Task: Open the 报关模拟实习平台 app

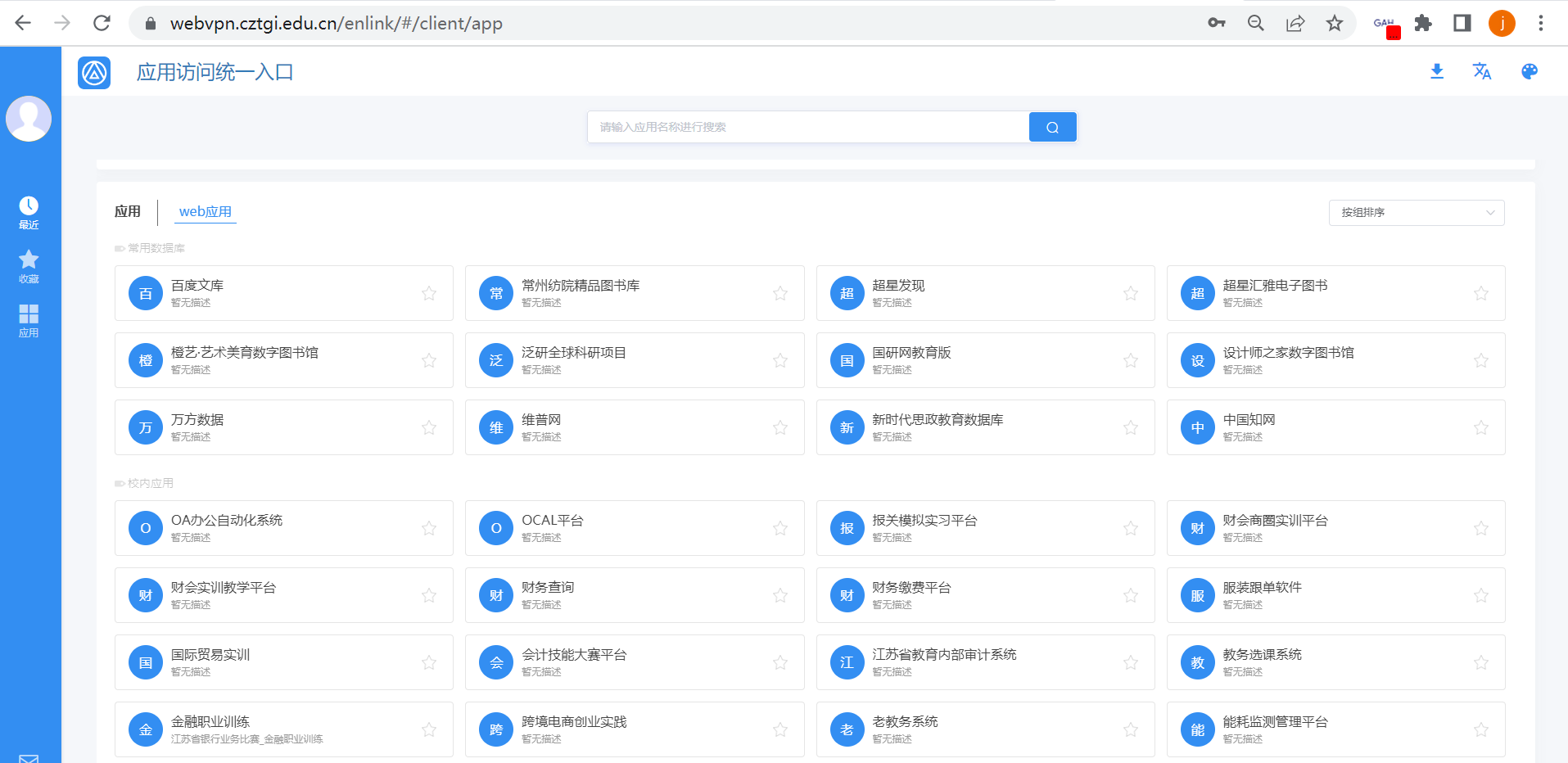Action: point(985,528)
